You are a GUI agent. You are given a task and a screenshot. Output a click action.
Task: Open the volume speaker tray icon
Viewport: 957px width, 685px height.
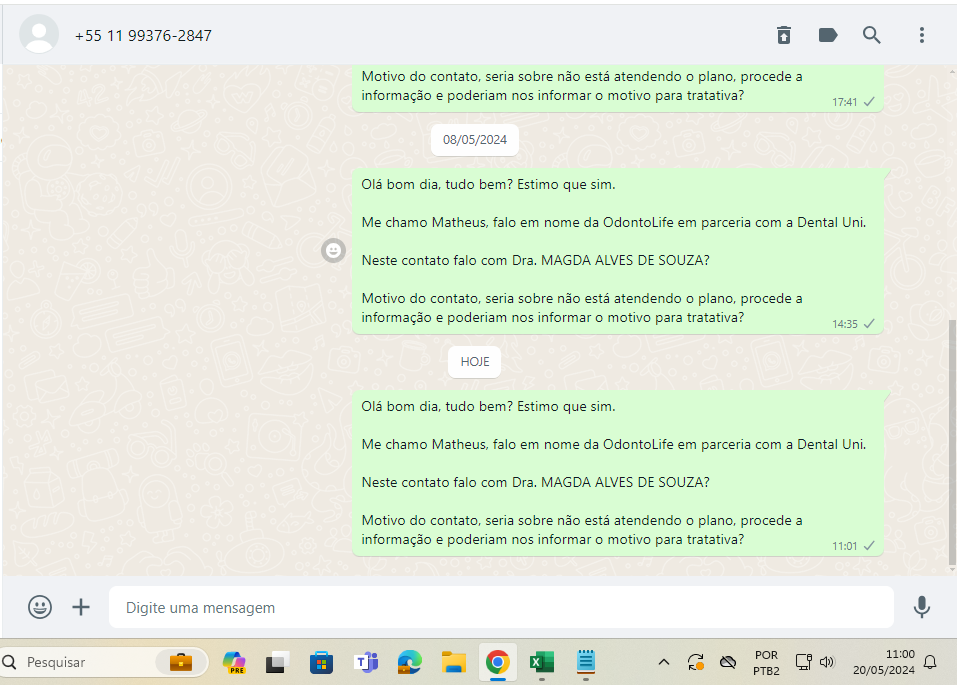tap(827, 662)
